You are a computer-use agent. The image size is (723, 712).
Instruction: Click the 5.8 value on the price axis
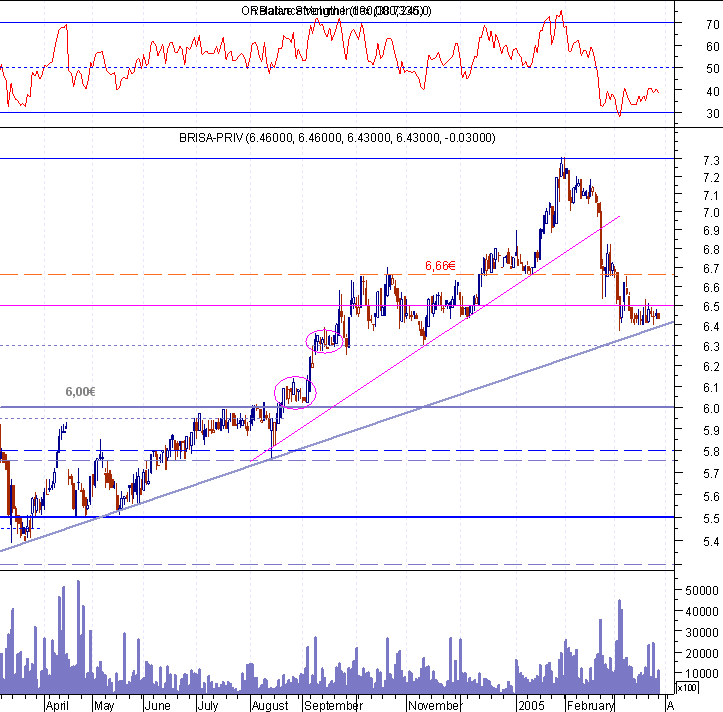[711, 451]
